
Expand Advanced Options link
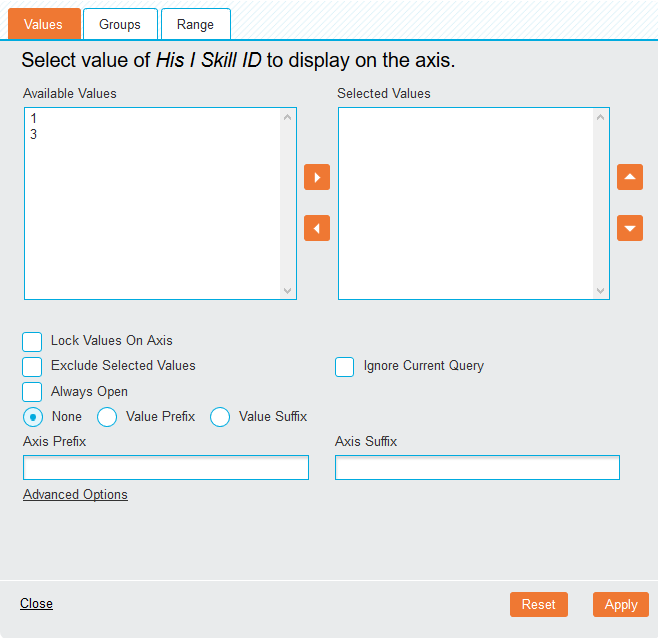[75, 495]
